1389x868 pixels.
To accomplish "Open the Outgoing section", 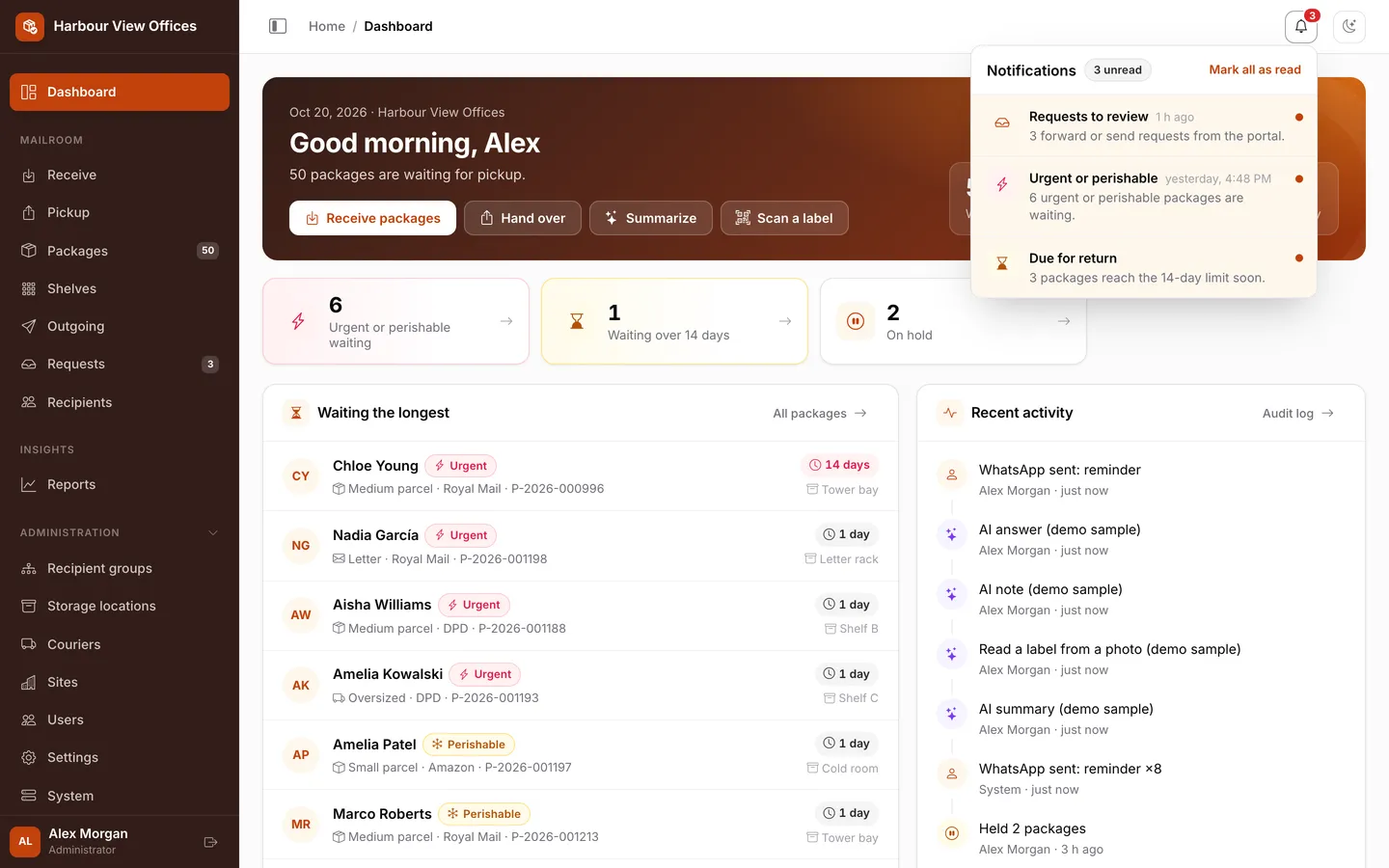I will coord(120,326).
